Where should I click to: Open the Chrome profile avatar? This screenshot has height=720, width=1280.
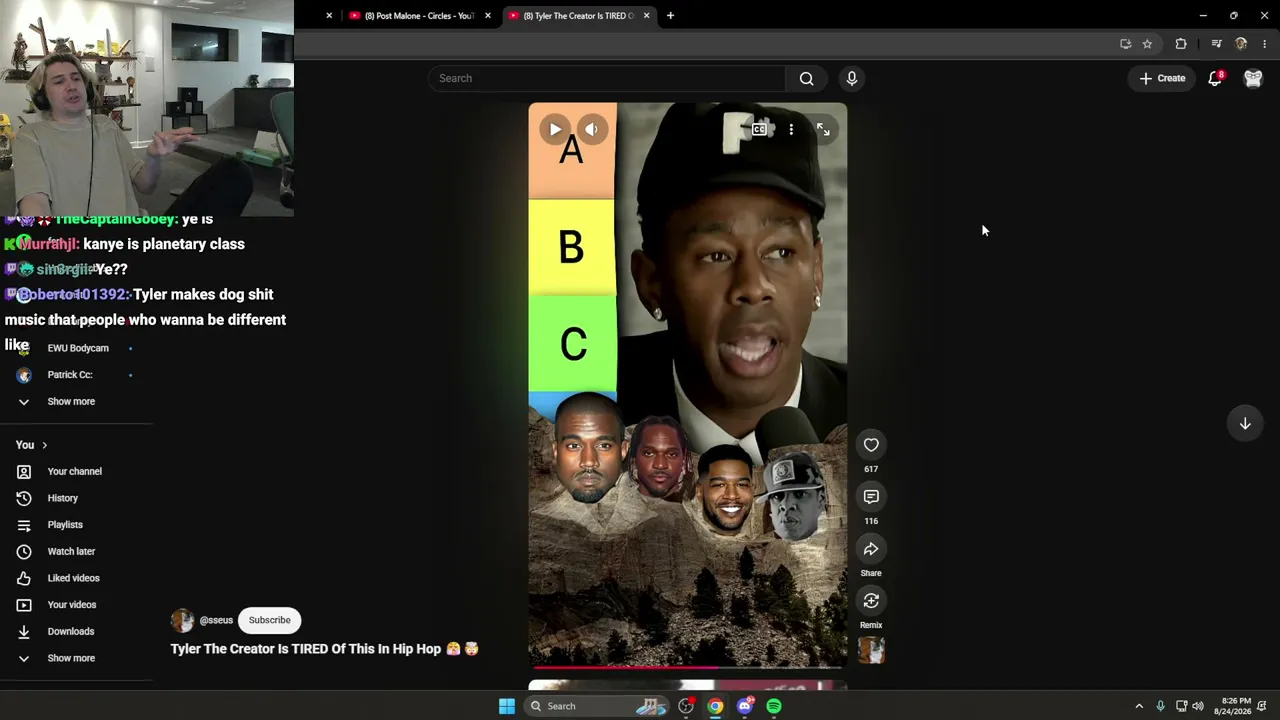(1241, 44)
